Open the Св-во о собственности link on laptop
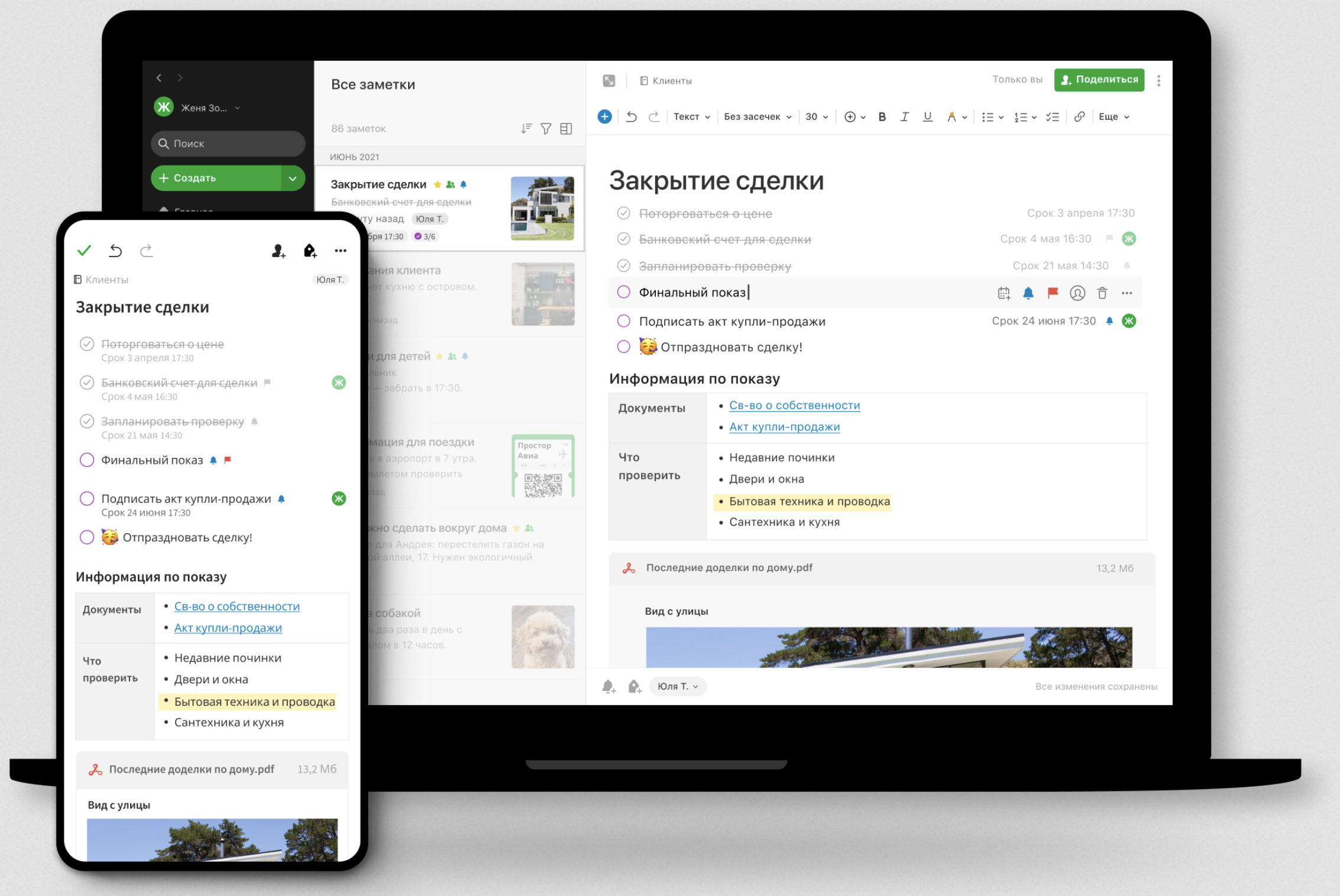1340x896 pixels. pos(794,405)
